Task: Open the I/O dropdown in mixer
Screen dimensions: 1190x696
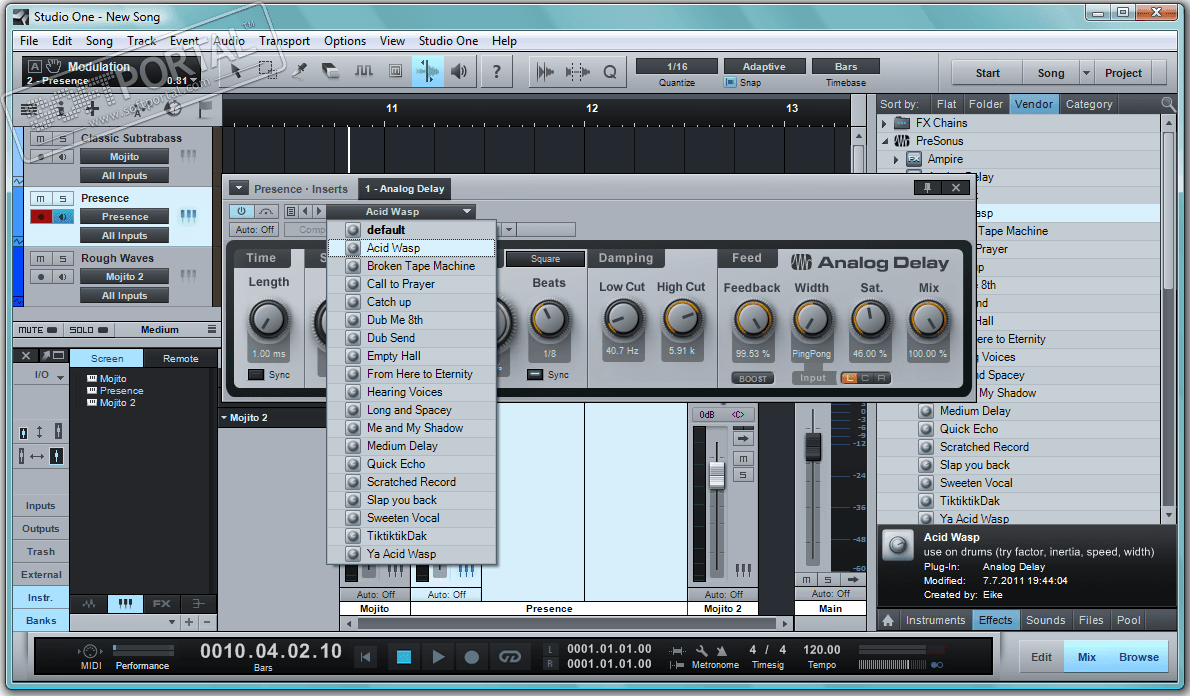Action: pos(49,375)
